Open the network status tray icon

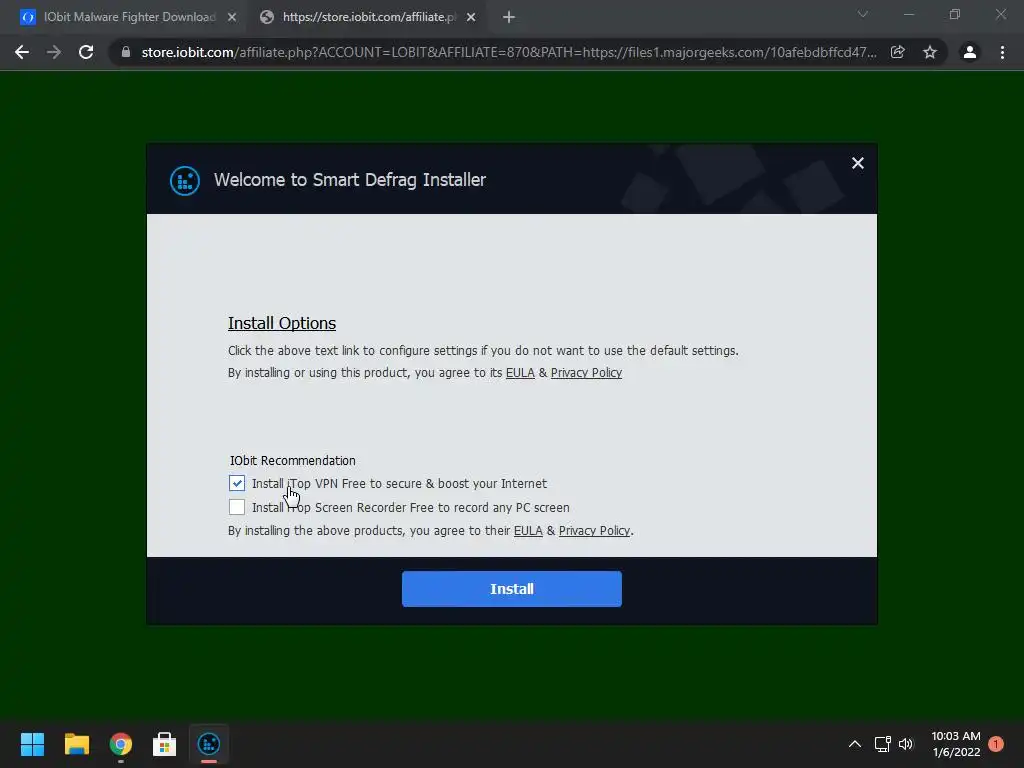(882, 744)
